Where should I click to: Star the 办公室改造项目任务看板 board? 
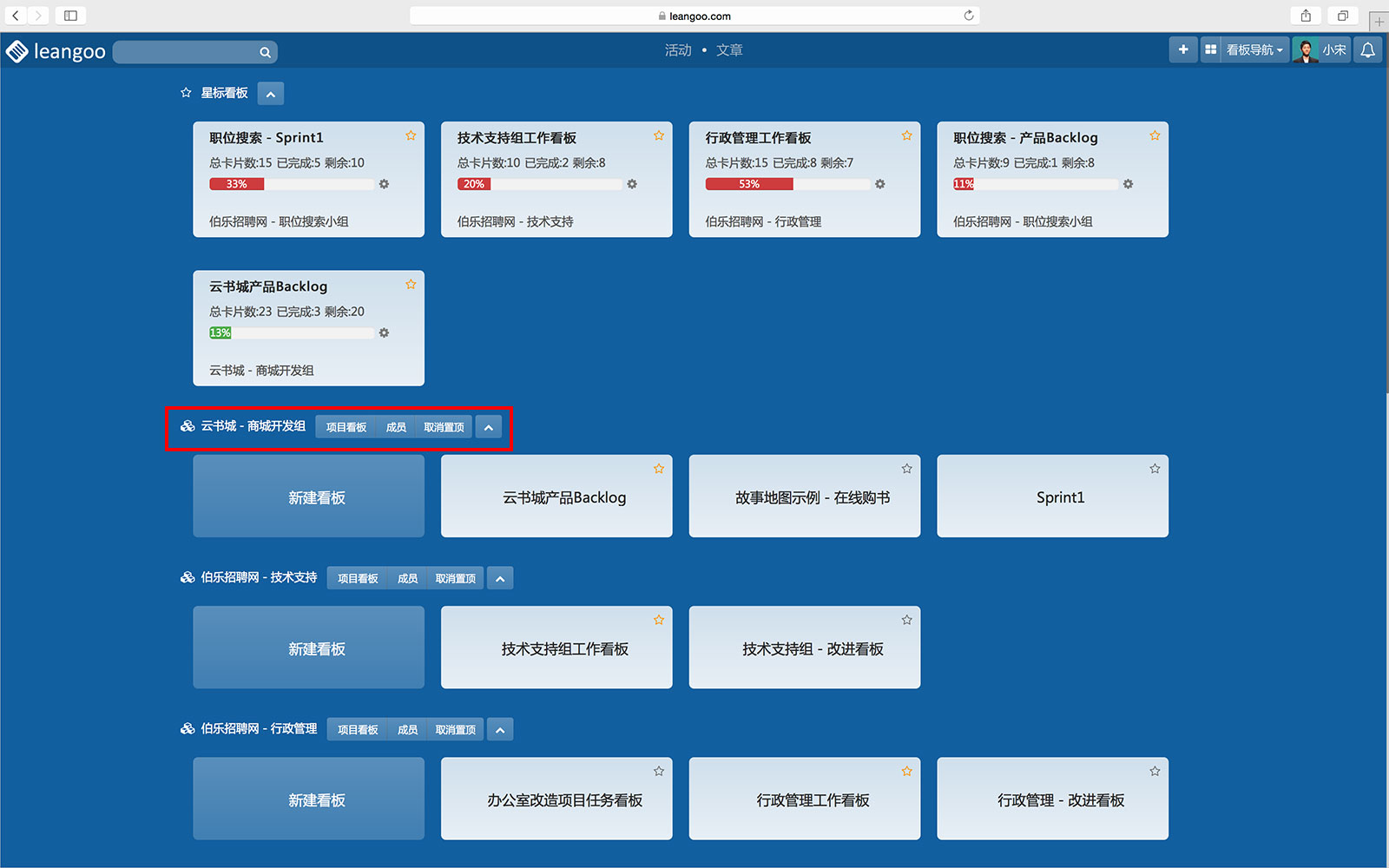coord(659,771)
